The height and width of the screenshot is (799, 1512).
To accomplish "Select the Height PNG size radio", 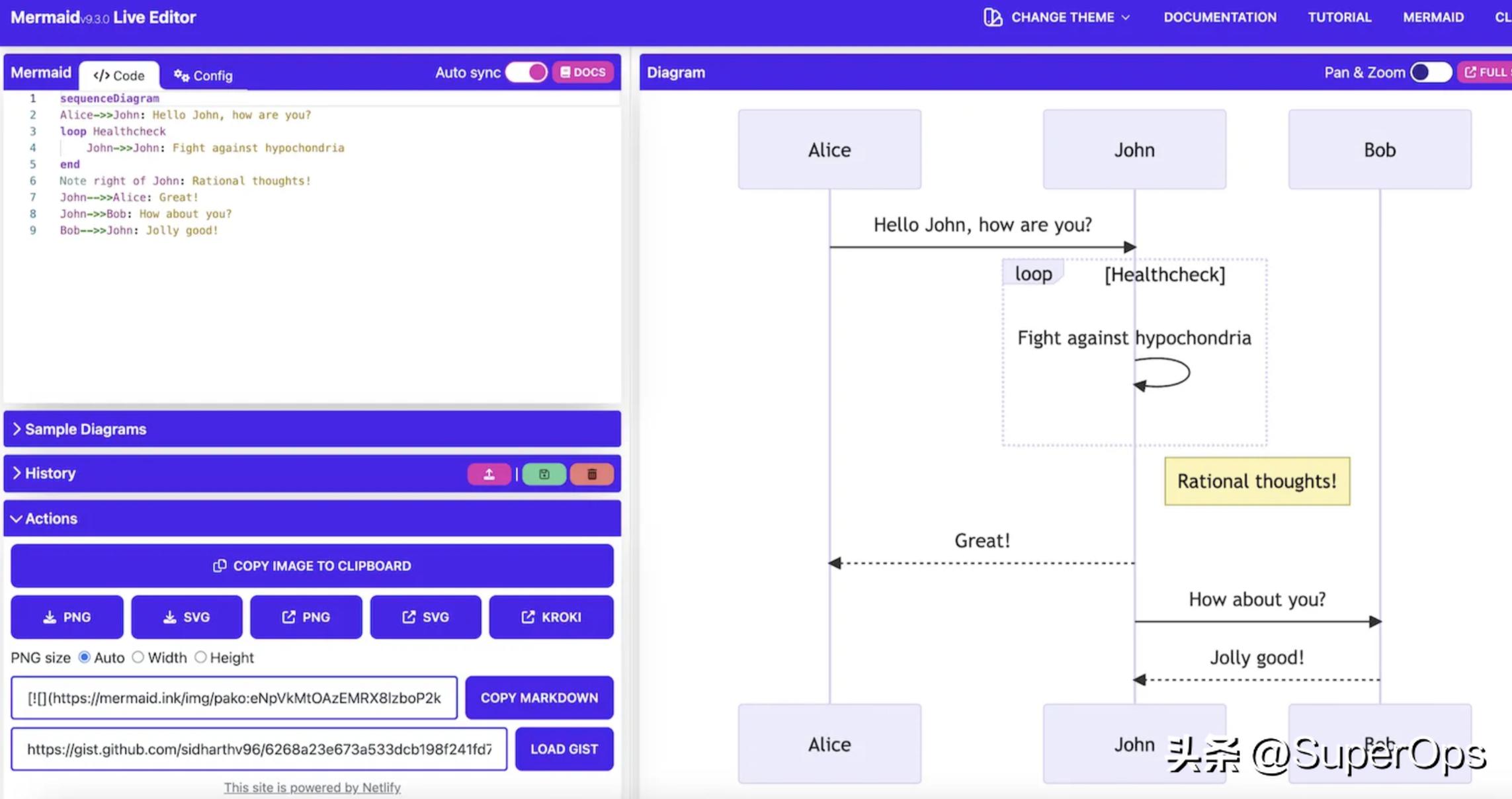I will [200, 657].
